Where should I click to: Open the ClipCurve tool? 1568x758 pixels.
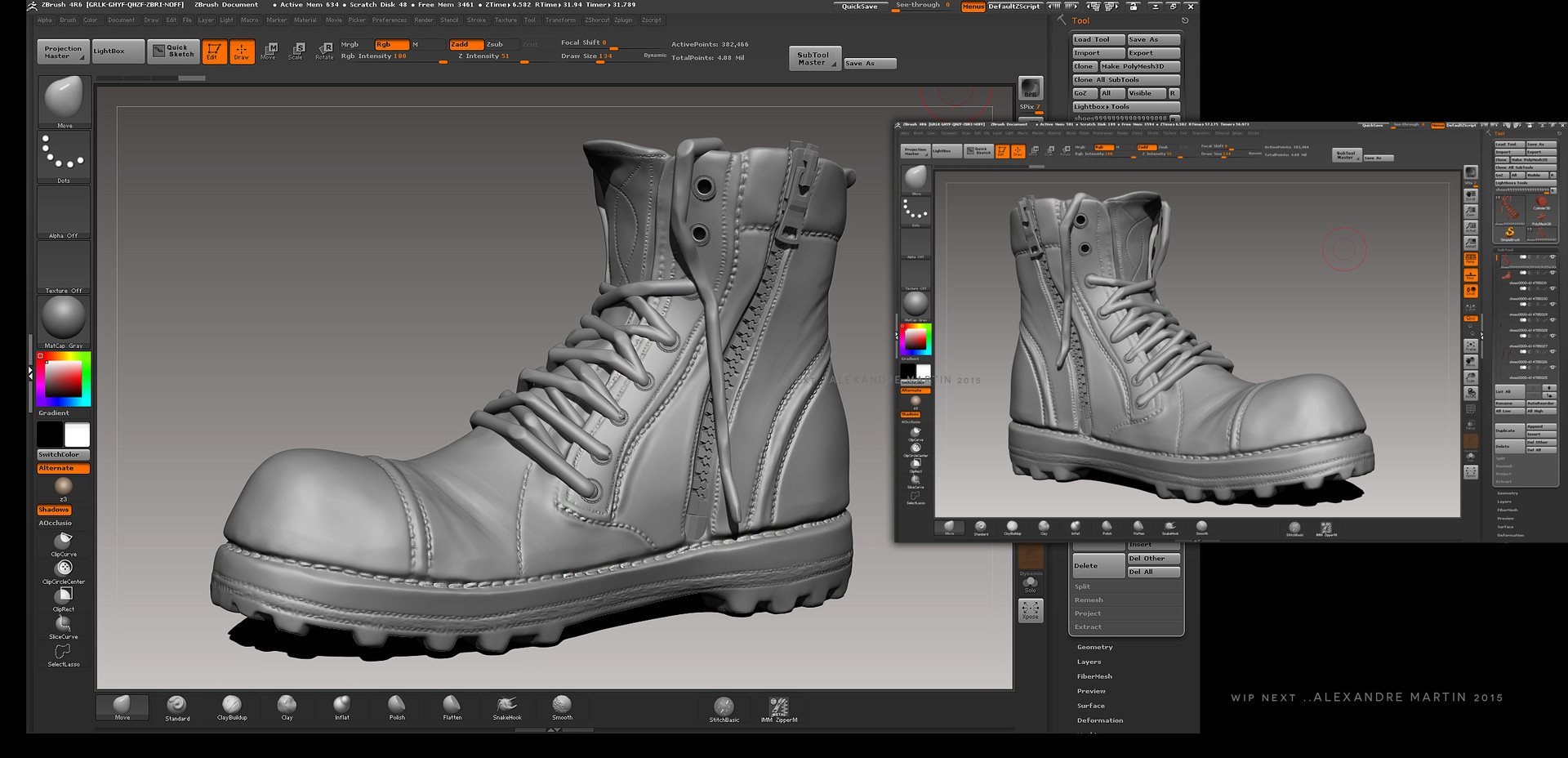[63, 542]
